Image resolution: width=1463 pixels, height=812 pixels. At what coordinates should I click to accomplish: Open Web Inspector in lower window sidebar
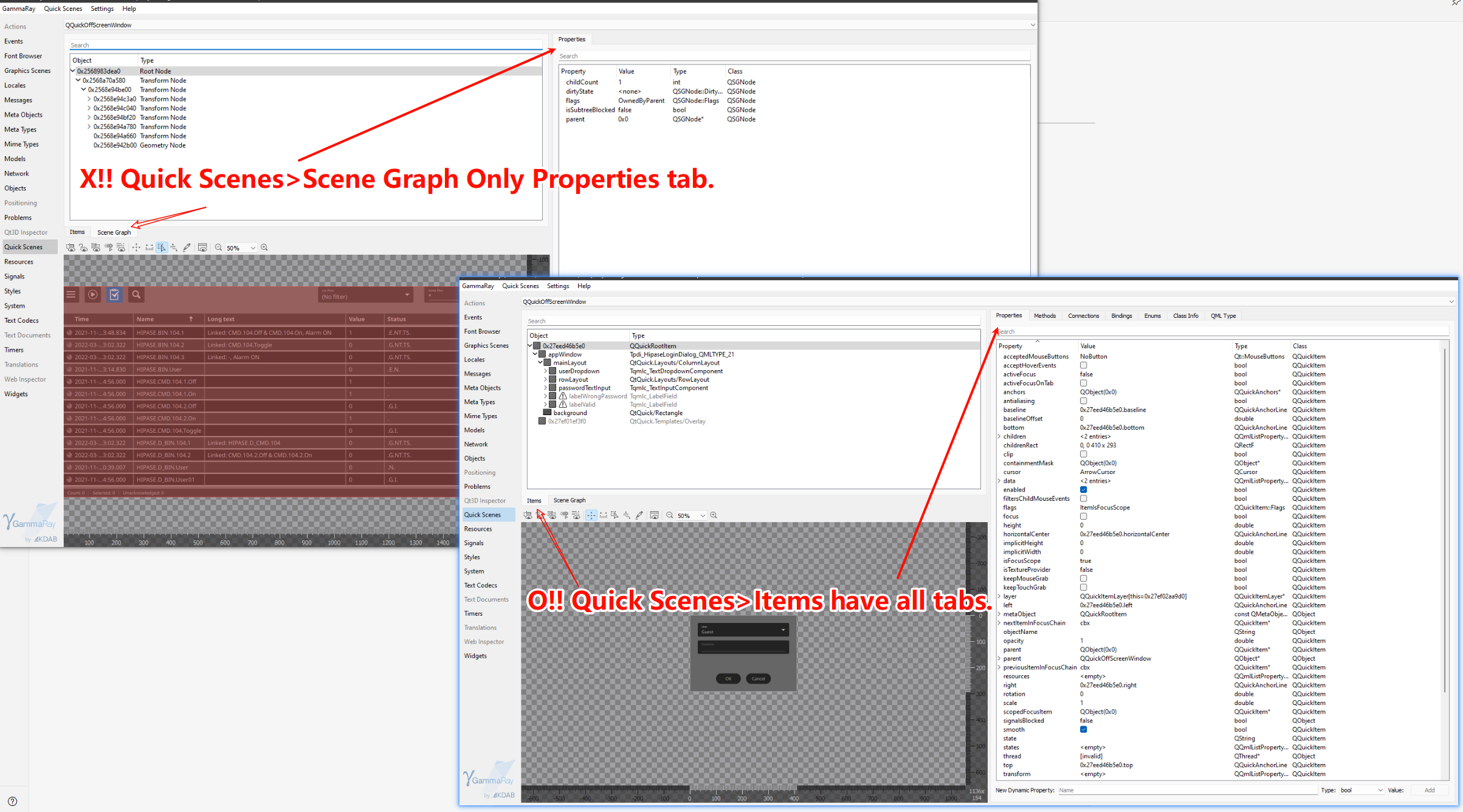click(x=484, y=642)
